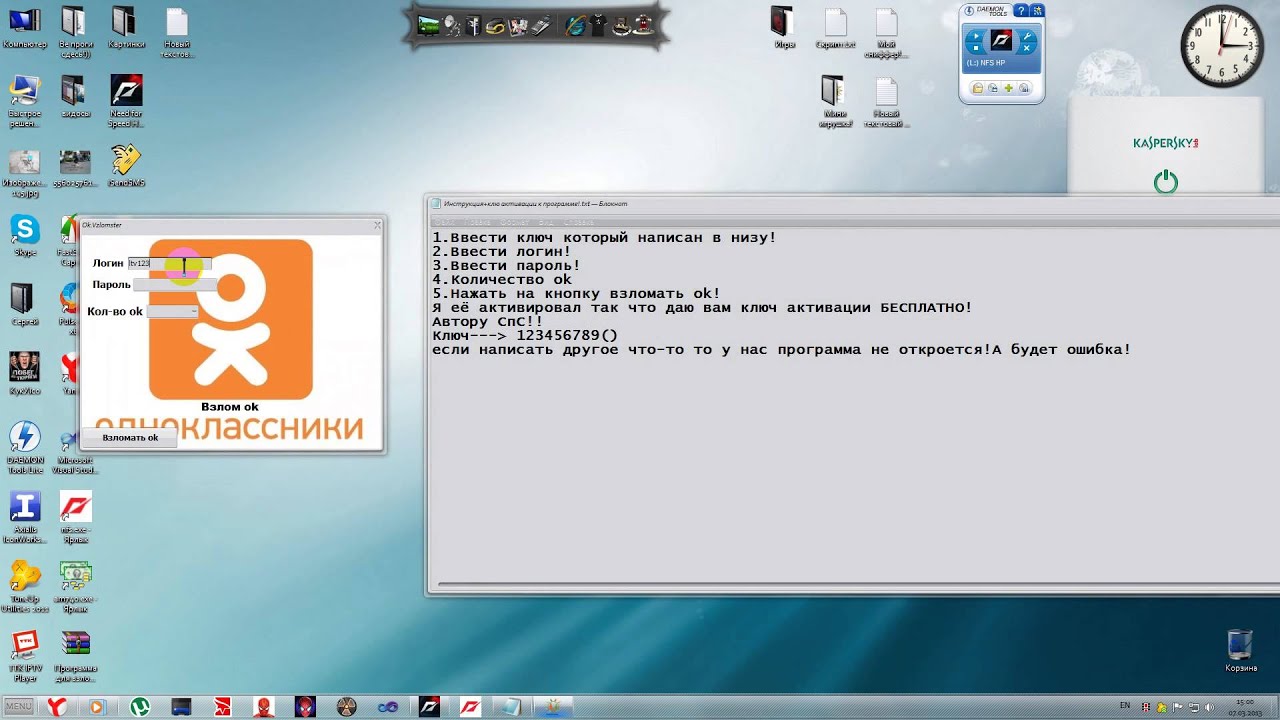The image size is (1280, 720).
Task: Close the Ok.Vzlomster window
Action: pyautogui.click(x=377, y=225)
